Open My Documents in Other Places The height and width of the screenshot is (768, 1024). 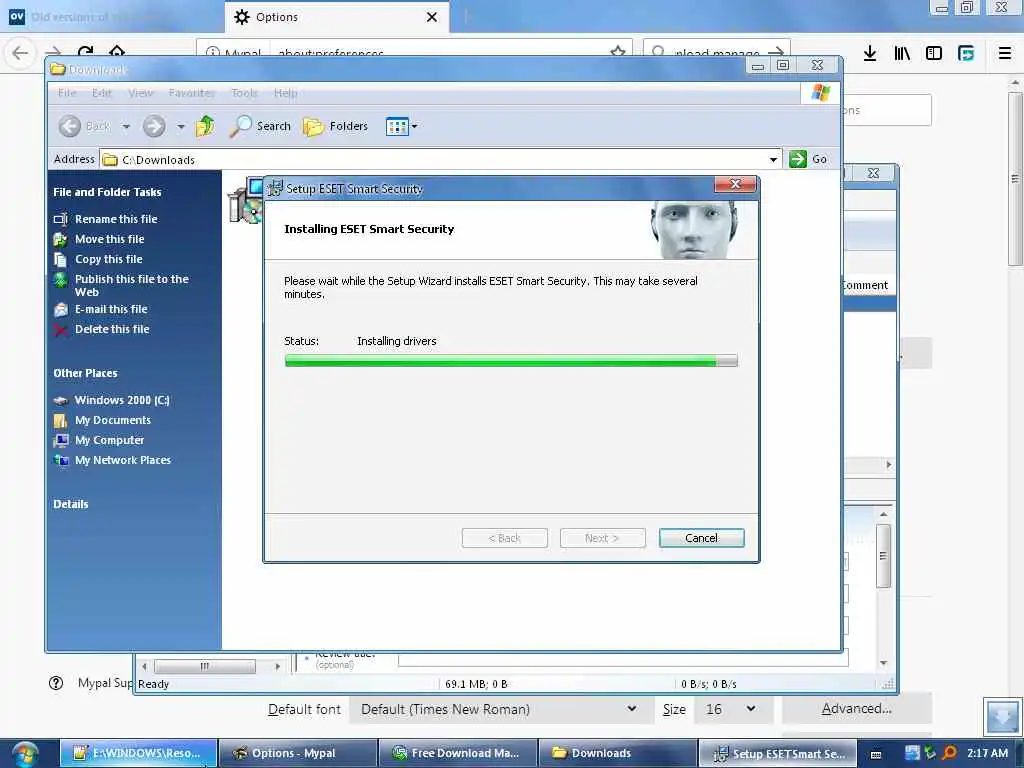[x=112, y=420]
